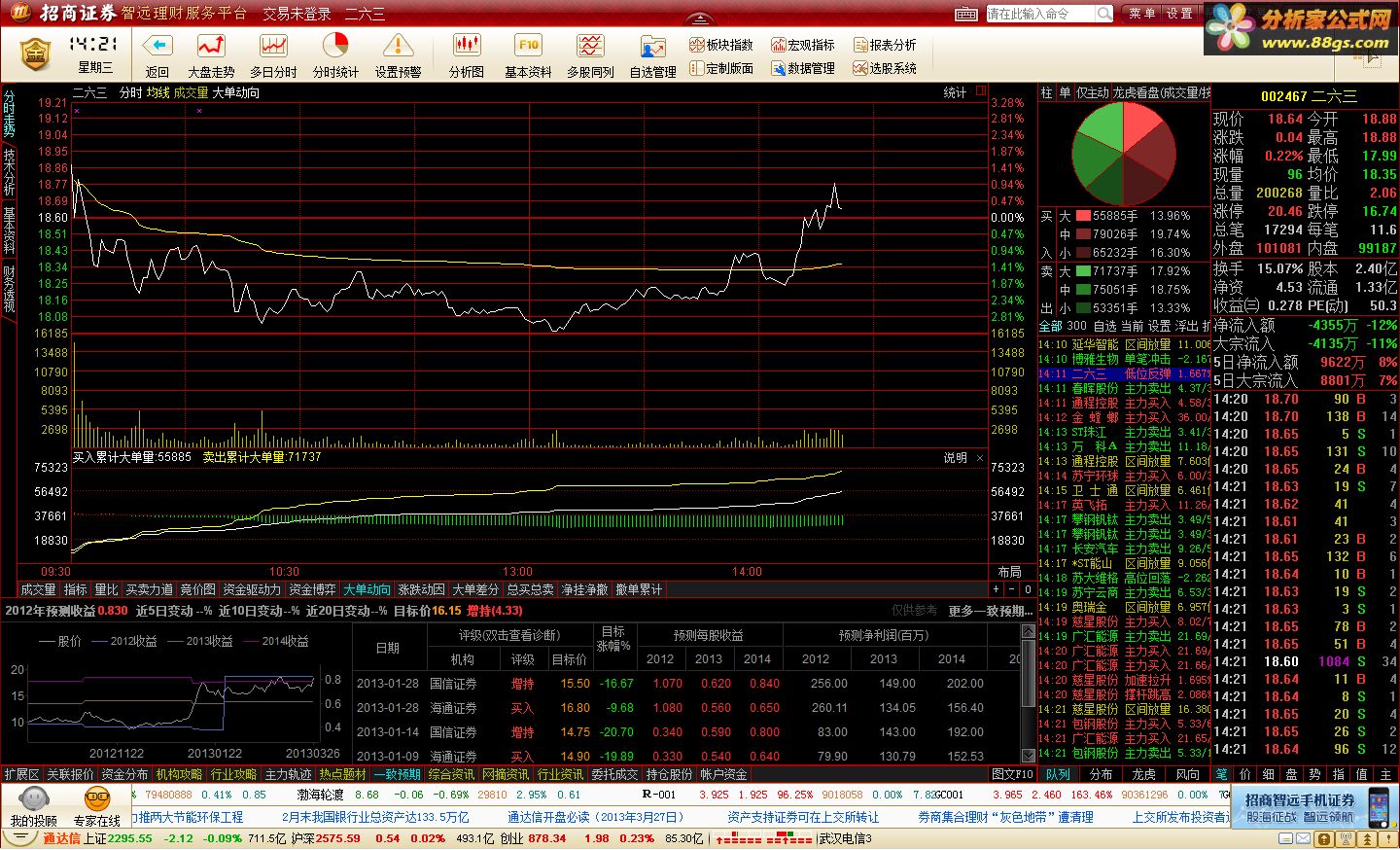1400x850 pixels.
Task: Toggle 自选 filter in alerts list
Action: (x=1104, y=326)
